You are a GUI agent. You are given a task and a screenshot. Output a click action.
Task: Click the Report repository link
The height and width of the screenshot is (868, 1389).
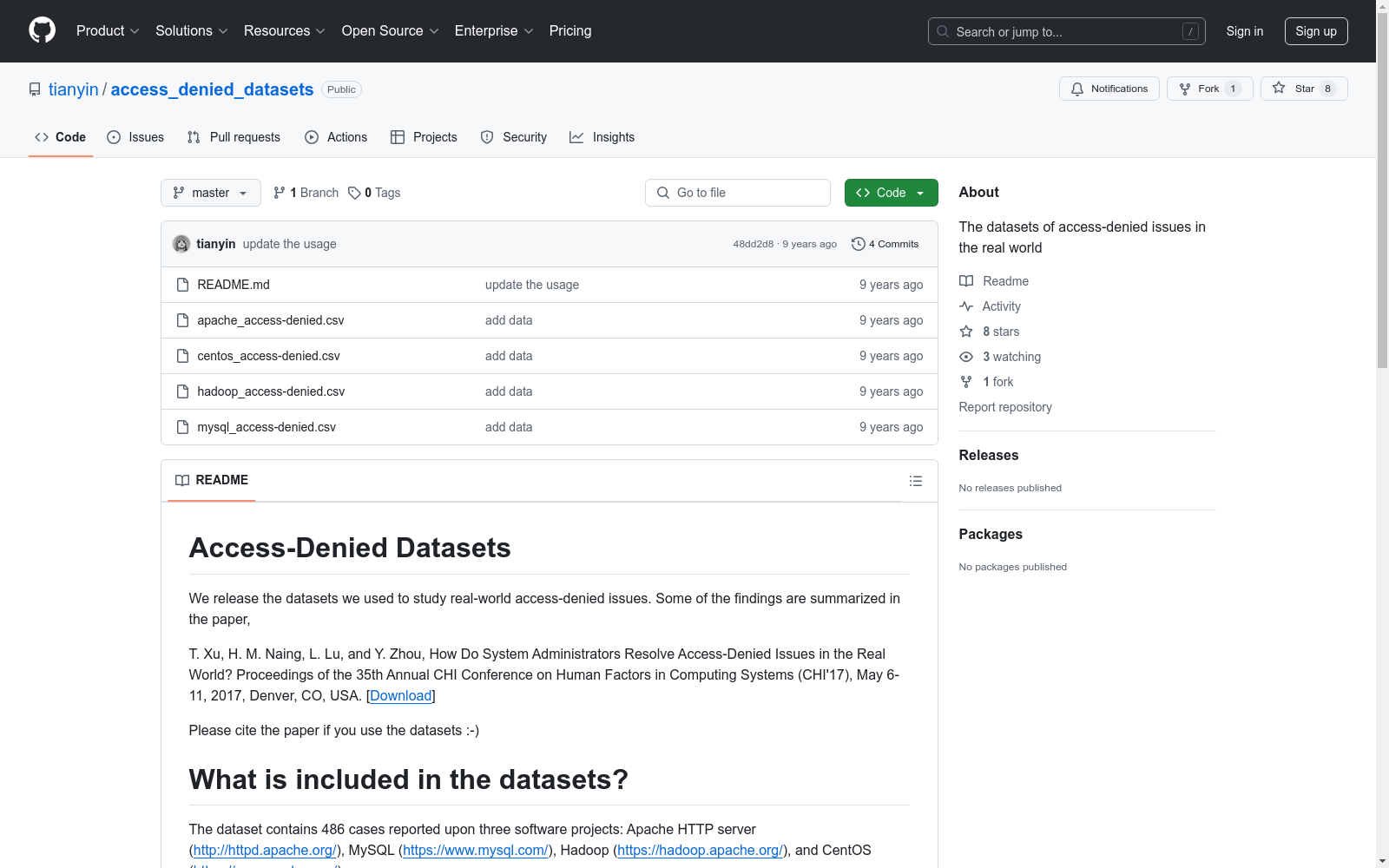coord(1005,407)
